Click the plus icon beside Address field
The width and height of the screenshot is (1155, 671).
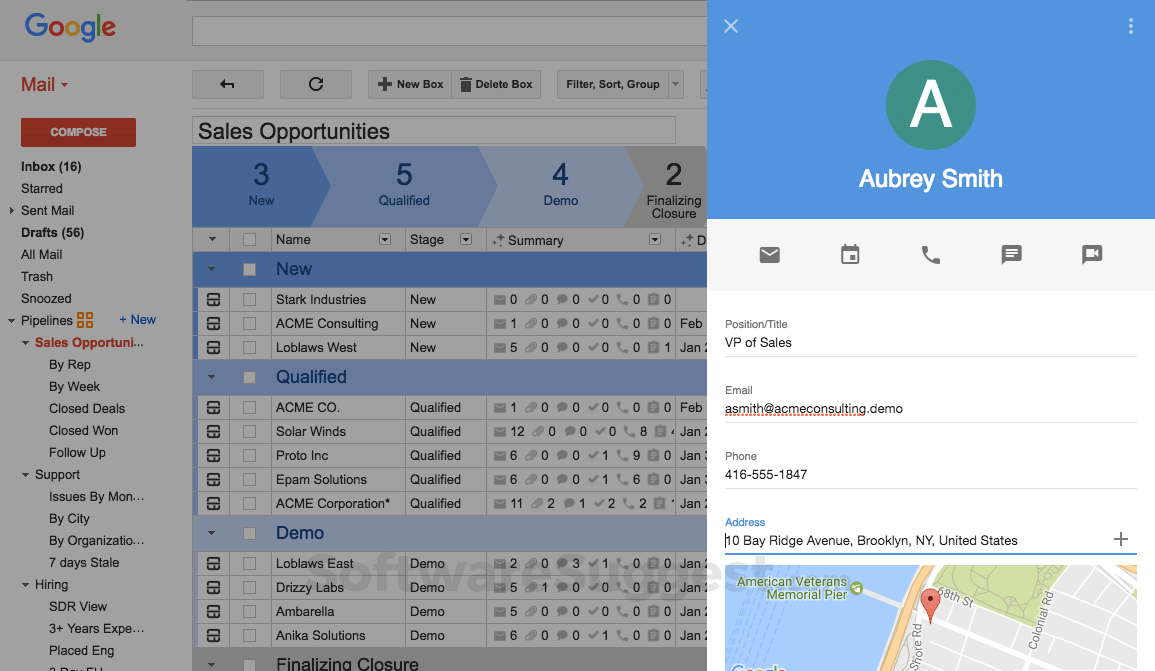pyautogui.click(x=1121, y=540)
